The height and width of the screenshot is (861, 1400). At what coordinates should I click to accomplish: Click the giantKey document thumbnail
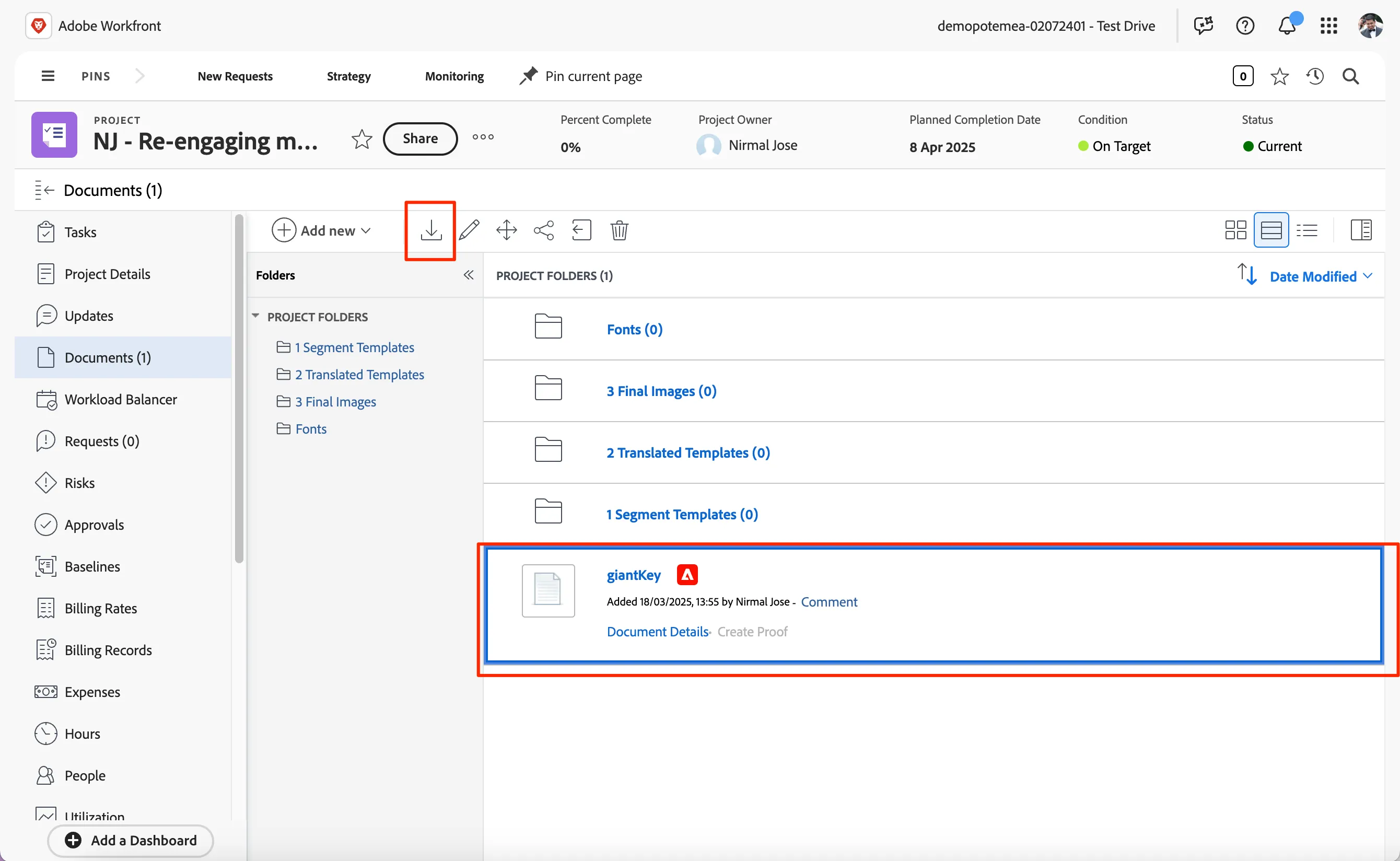point(547,590)
